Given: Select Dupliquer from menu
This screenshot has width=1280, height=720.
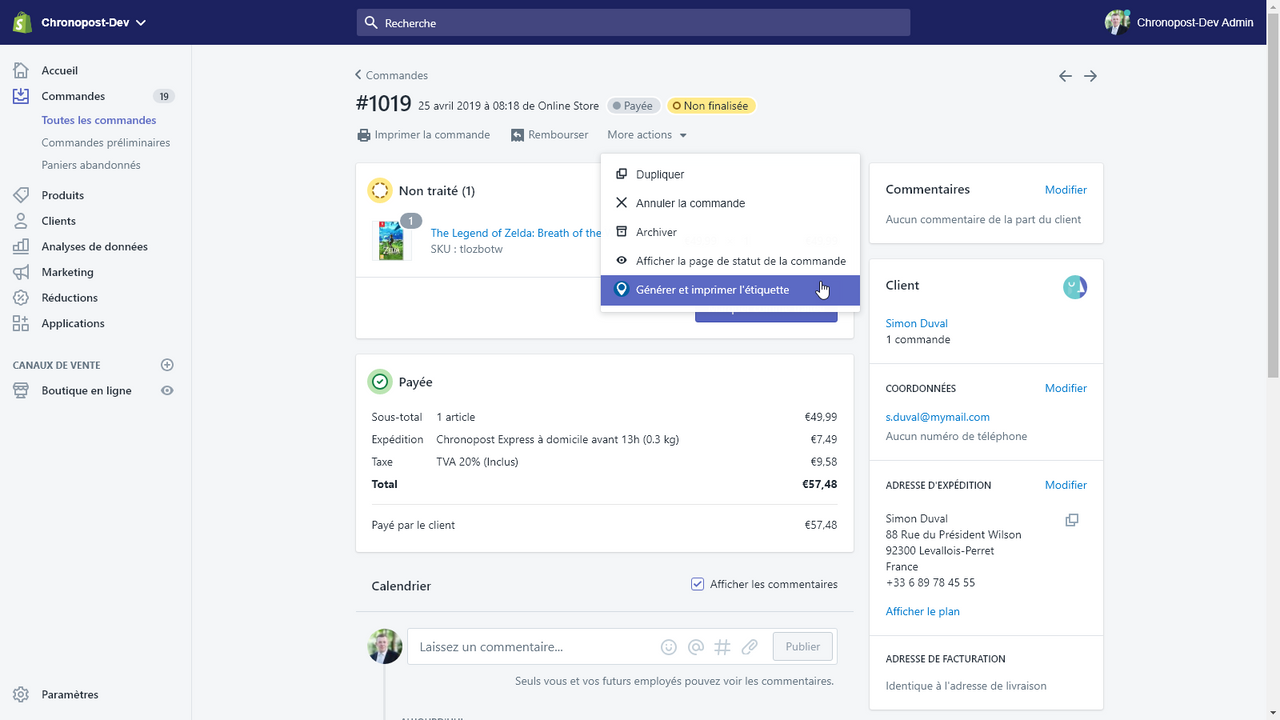Looking at the screenshot, I should point(730,174).
